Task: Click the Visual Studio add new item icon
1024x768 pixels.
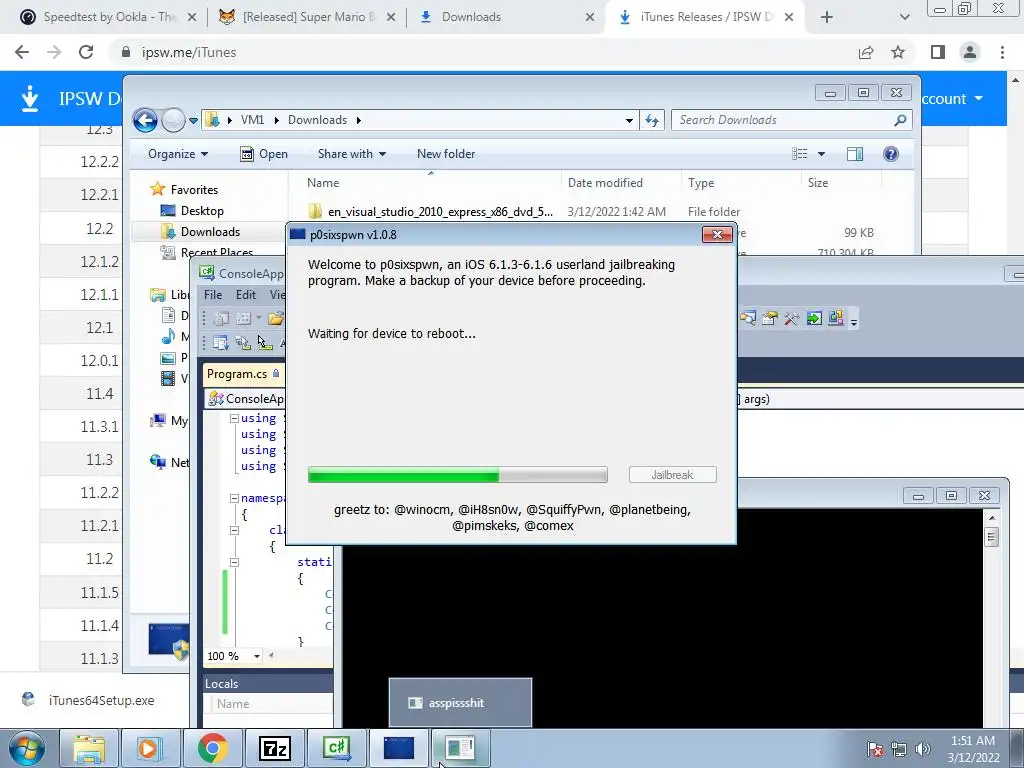Action: 244,319
